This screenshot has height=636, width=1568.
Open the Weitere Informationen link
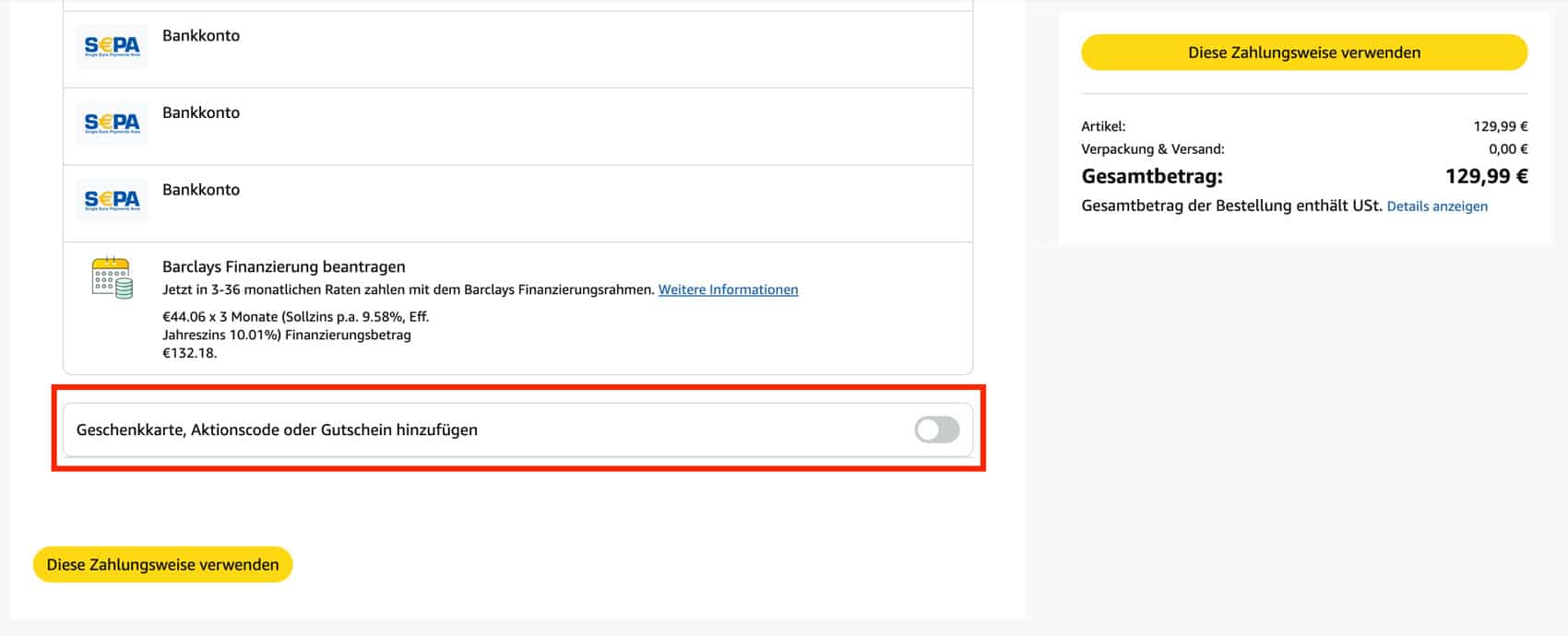click(728, 289)
